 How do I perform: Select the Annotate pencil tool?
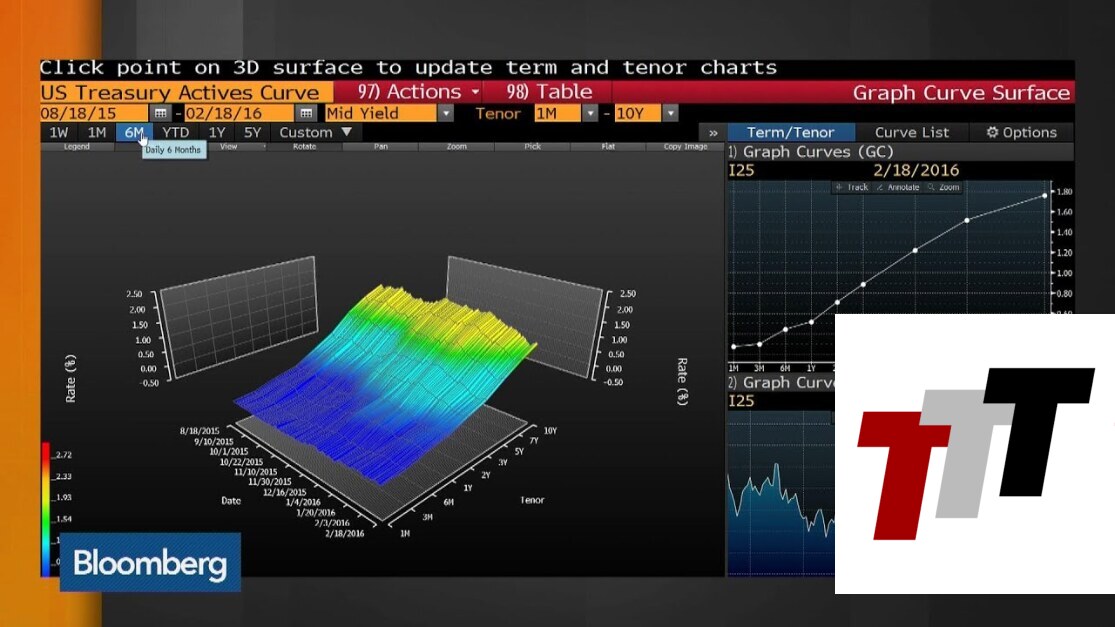click(x=897, y=187)
